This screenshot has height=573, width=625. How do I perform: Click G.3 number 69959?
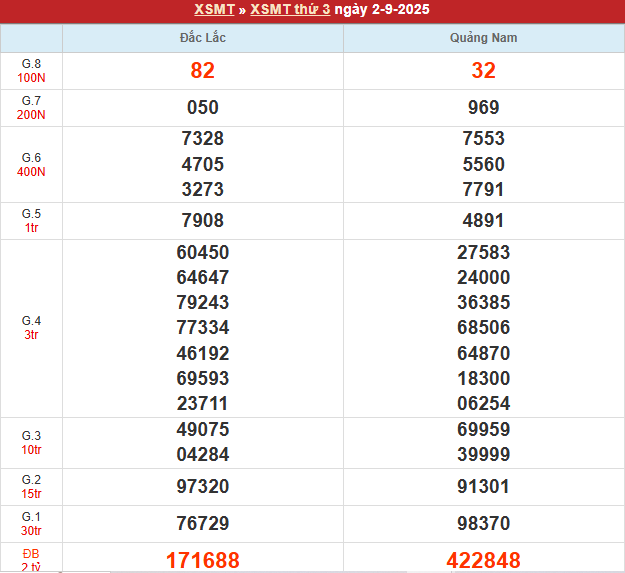pos(483,429)
